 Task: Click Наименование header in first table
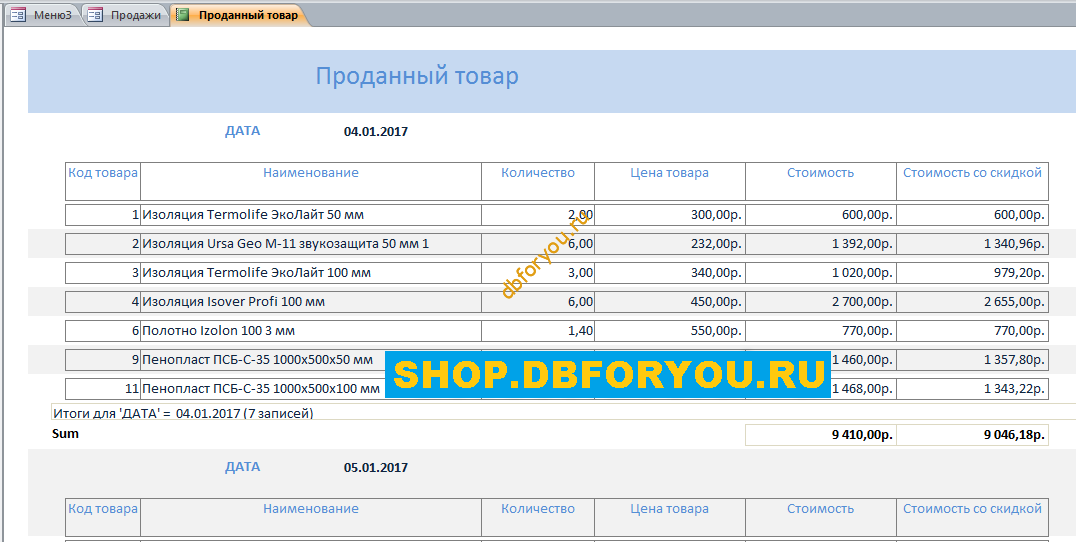[x=311, y=181]
